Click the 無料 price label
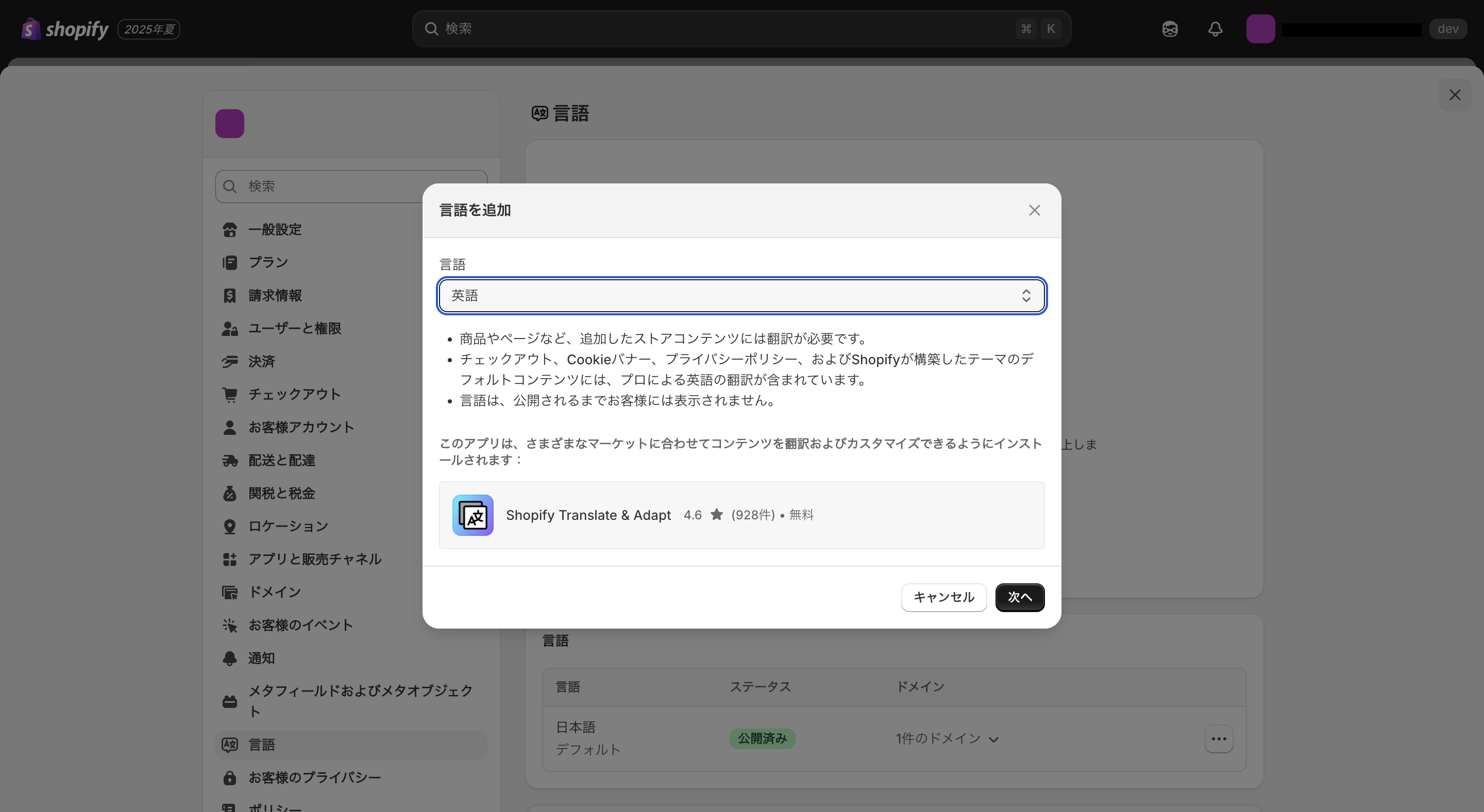The image size is (1484, 812). (x=801, y=515)
